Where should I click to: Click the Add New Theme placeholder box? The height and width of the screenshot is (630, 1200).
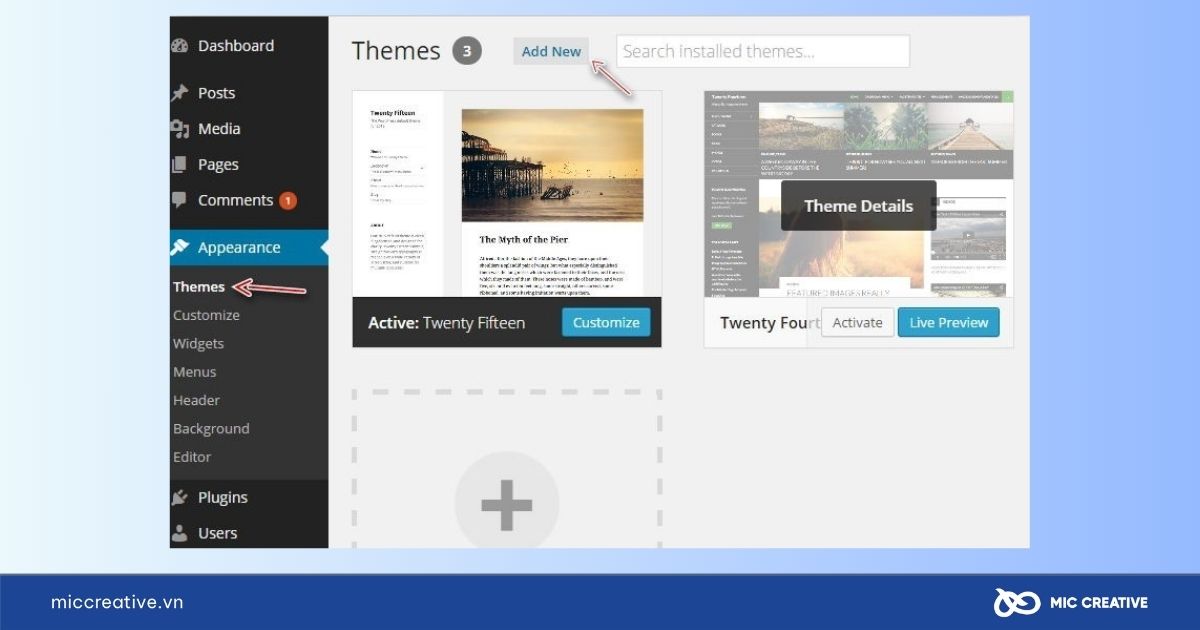[x=507, y=469]
